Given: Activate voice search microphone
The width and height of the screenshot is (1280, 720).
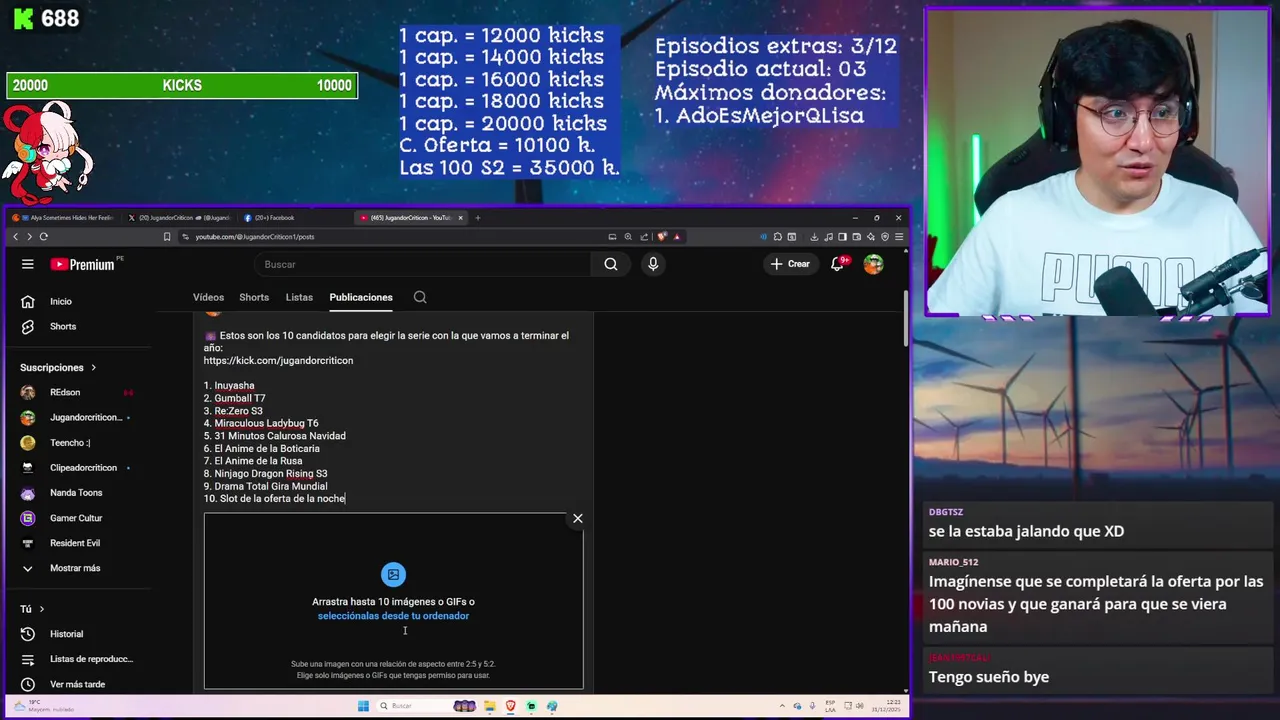Looking at the screenshot, I should pos(653,264).
